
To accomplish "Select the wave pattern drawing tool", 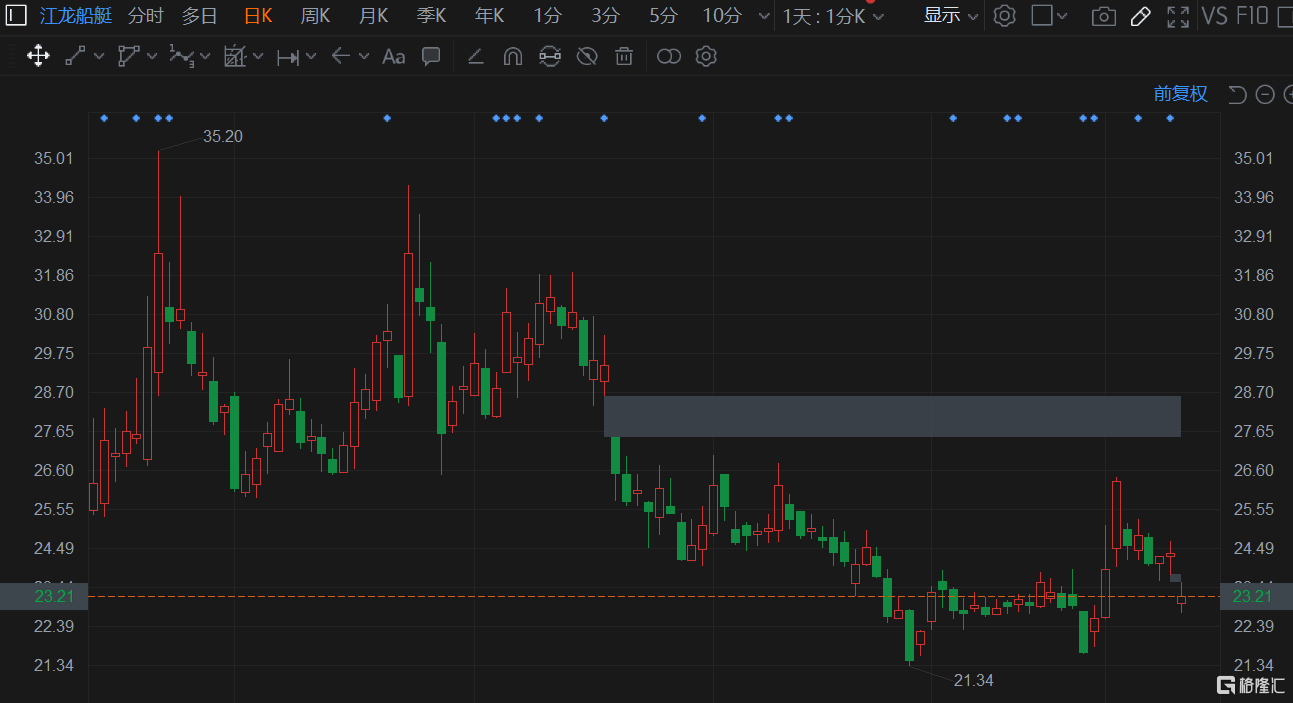I will pyautogui.click(x=181, y=56).
